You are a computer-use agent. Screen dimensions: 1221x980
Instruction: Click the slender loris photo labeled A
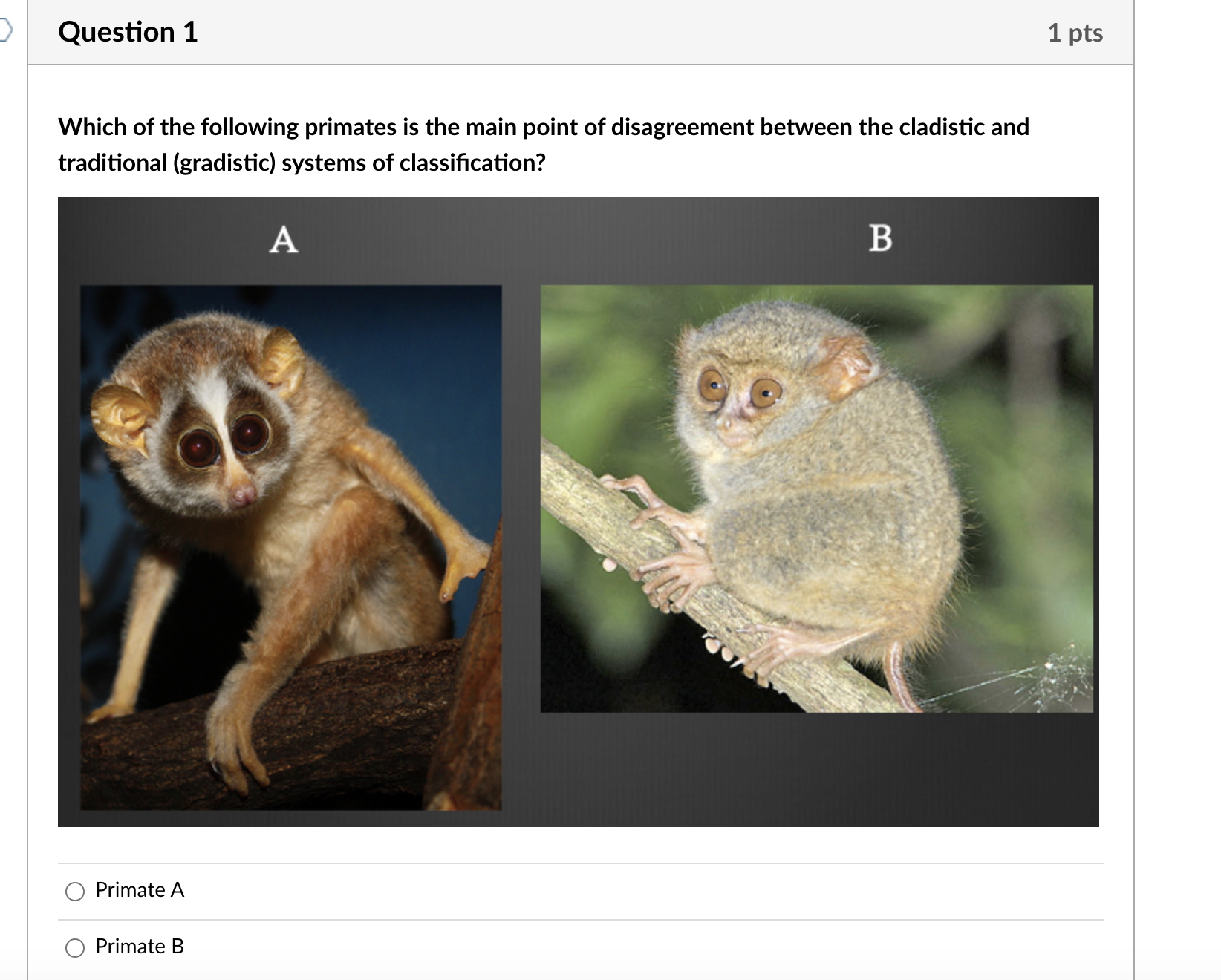[291, 547]
